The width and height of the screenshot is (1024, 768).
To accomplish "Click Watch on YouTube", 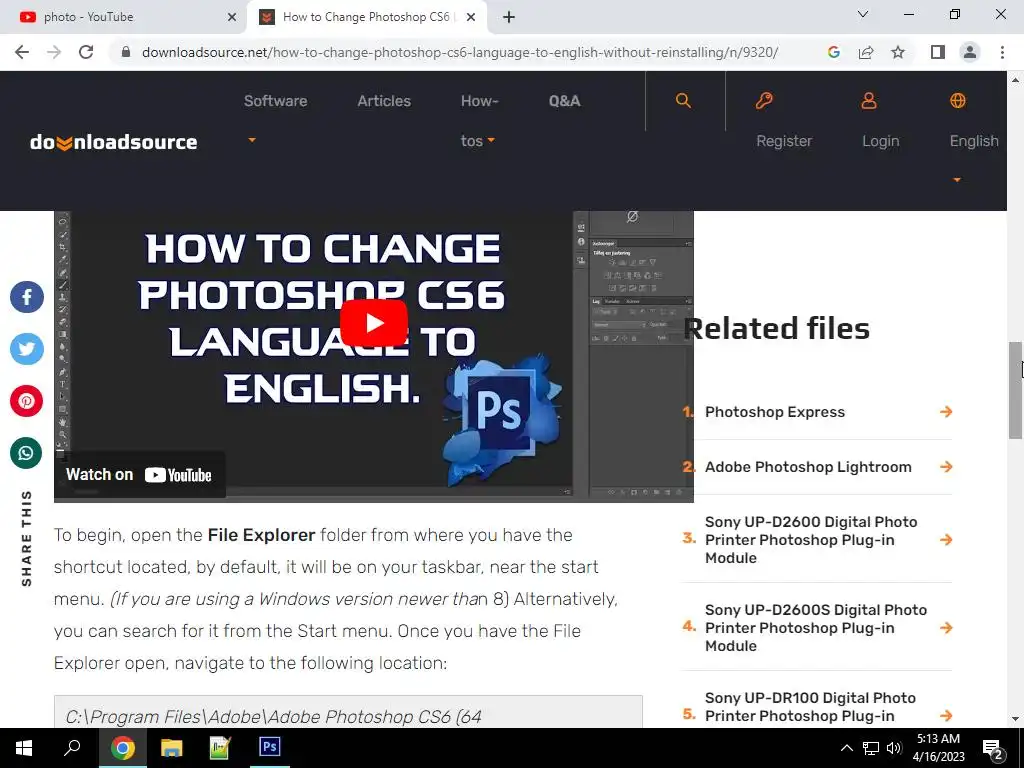I will 139,475.
